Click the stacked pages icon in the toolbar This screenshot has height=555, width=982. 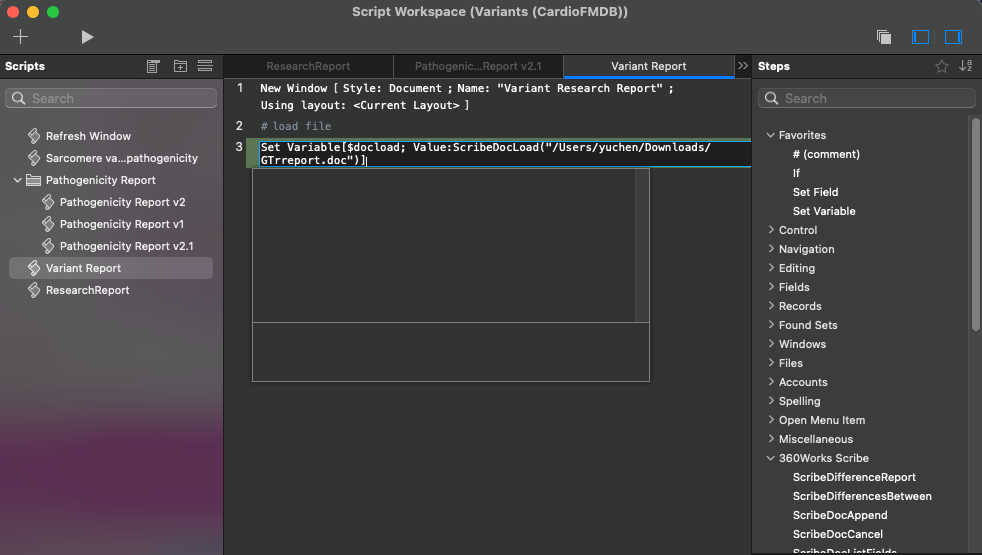coord(884,37)
